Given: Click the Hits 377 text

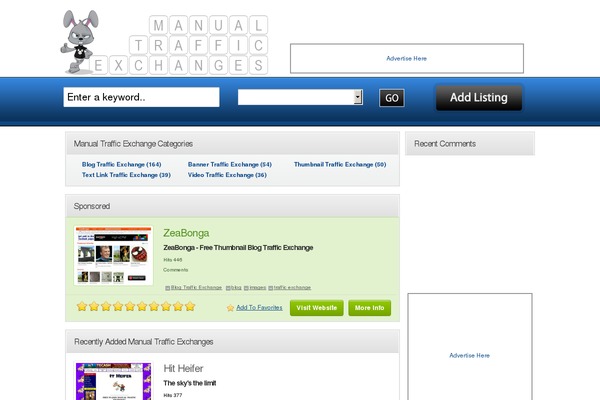Looking at the screenshot, I should (173, 395).
